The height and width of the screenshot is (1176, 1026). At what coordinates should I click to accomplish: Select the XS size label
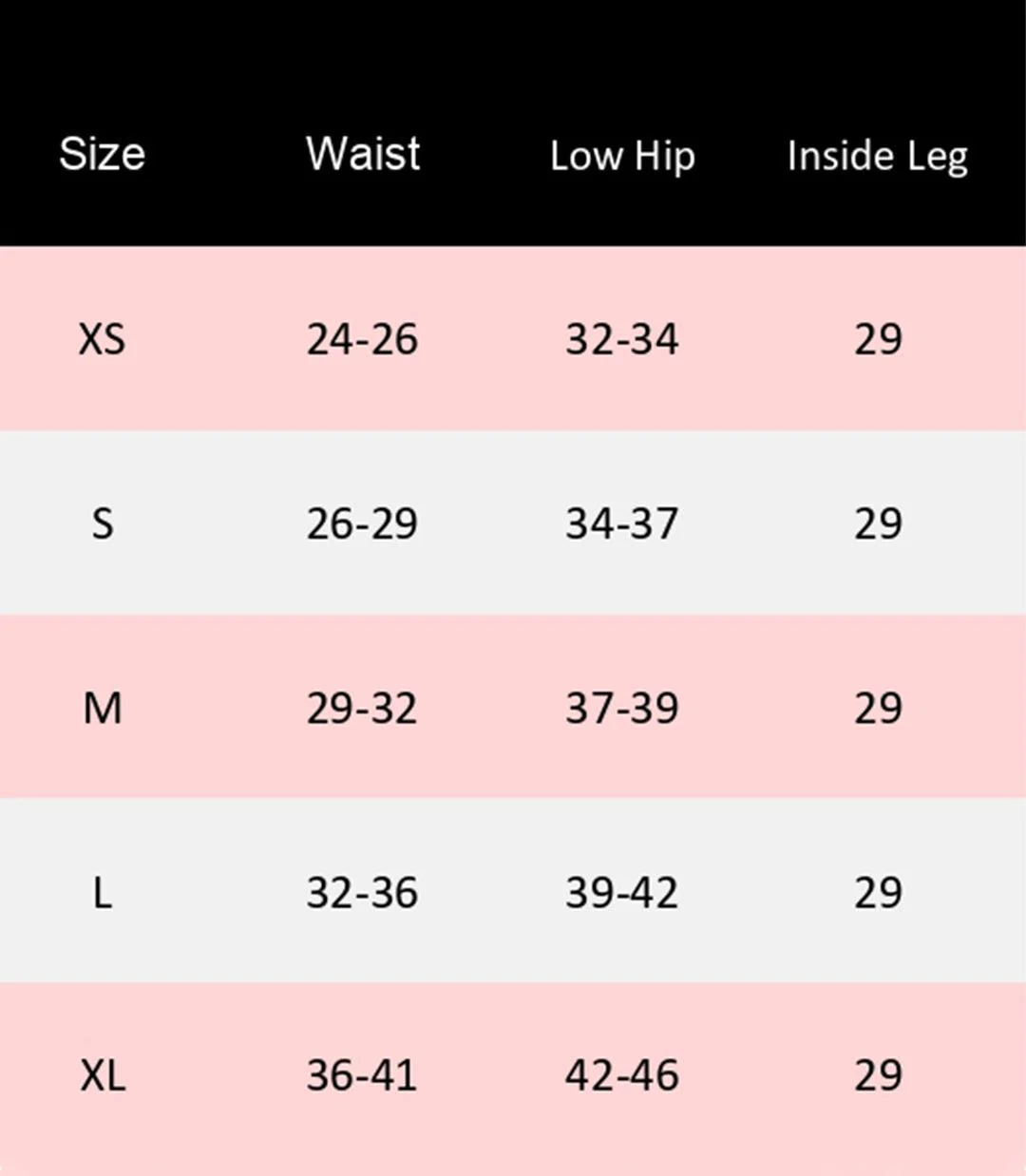point(102,339)
